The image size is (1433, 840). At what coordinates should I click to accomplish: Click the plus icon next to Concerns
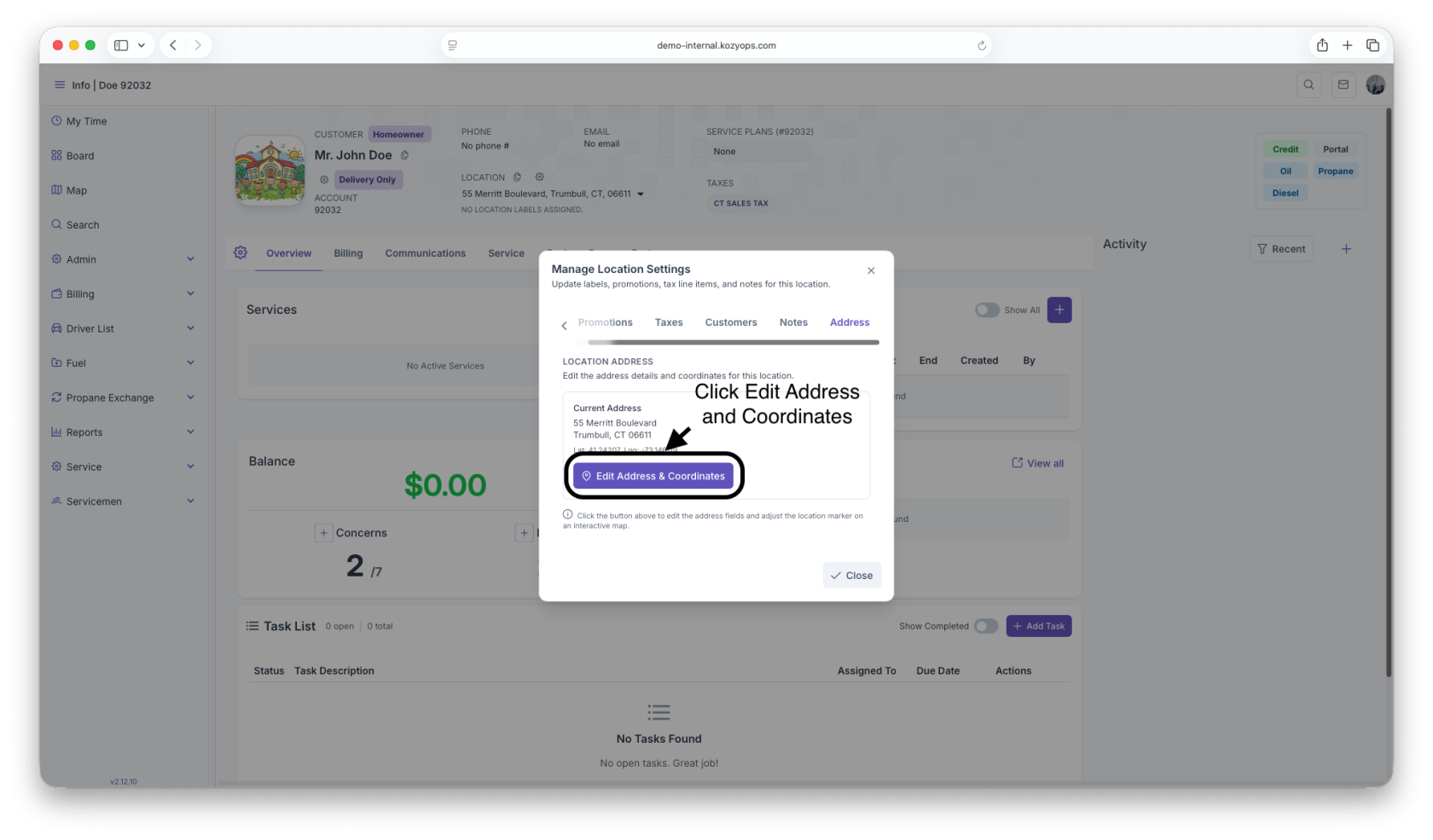point(323,533)
